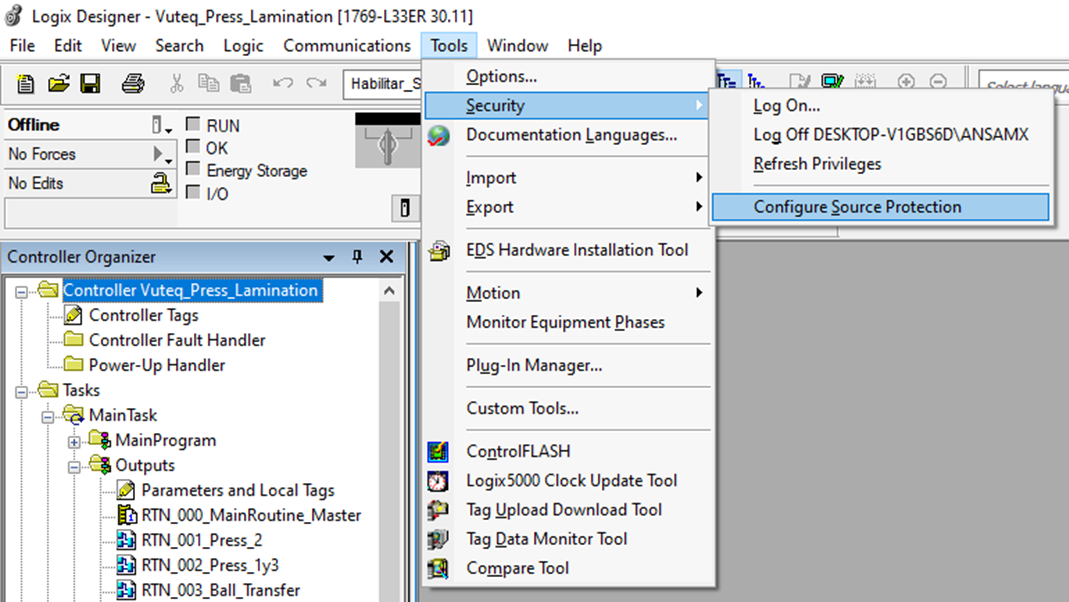Open the Offline status dropdown
Screen dimensions: 1069x602
(x=169, y=123)
